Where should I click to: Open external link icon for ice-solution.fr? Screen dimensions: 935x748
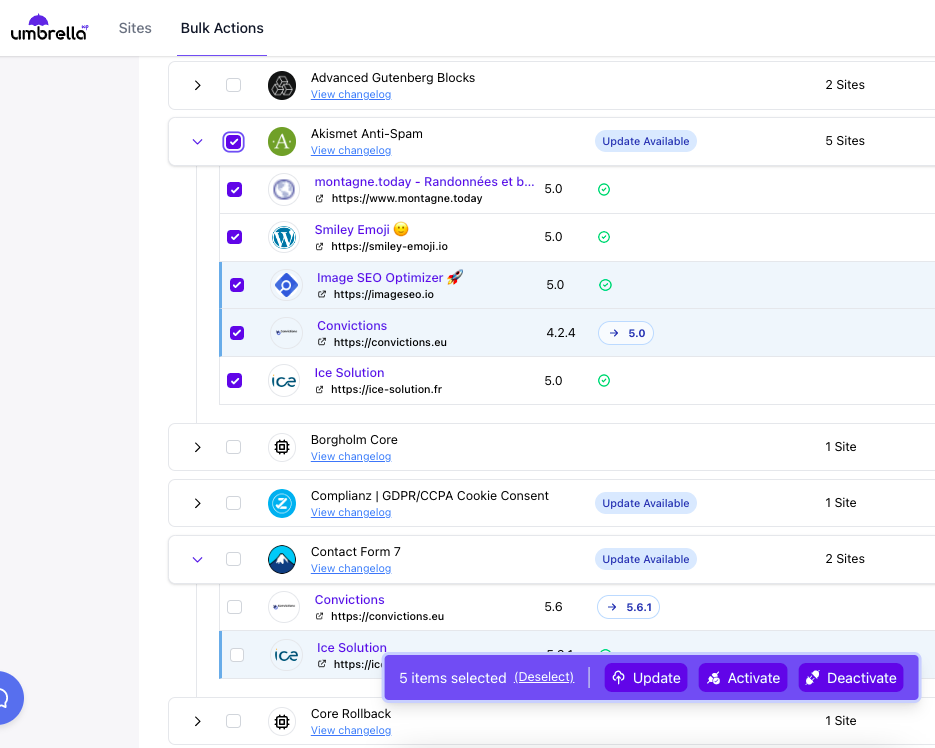(320, 390)
